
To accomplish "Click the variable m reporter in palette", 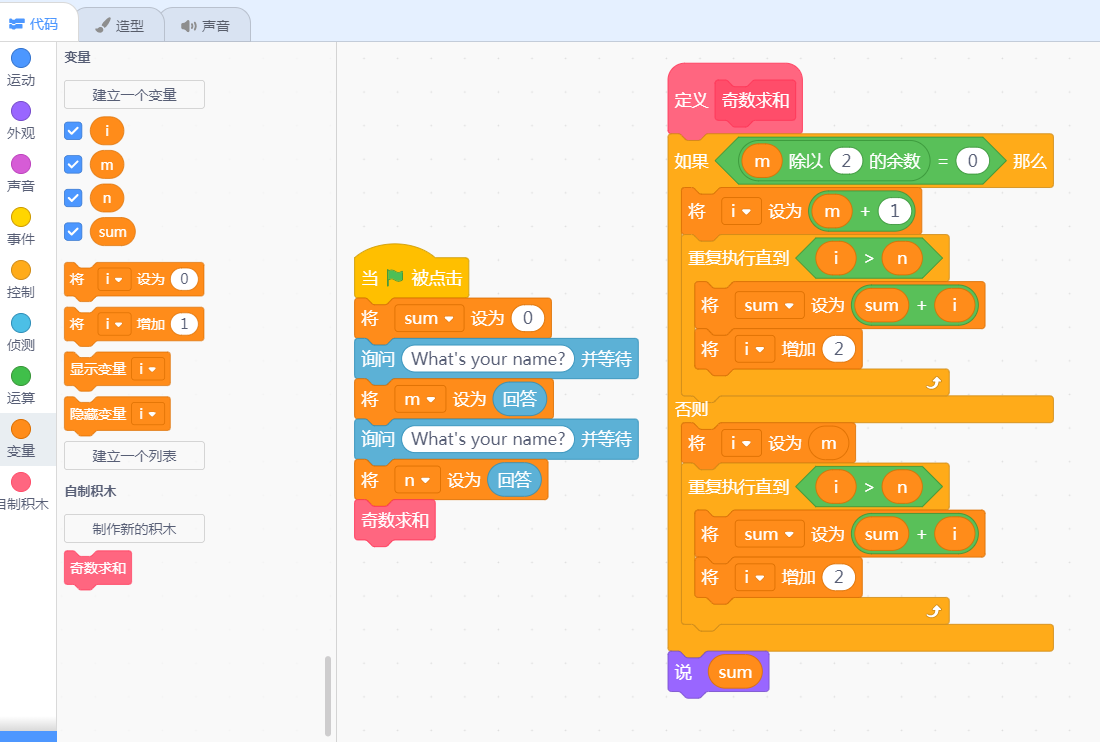I will pyautogui.click(x=107, y=165).
